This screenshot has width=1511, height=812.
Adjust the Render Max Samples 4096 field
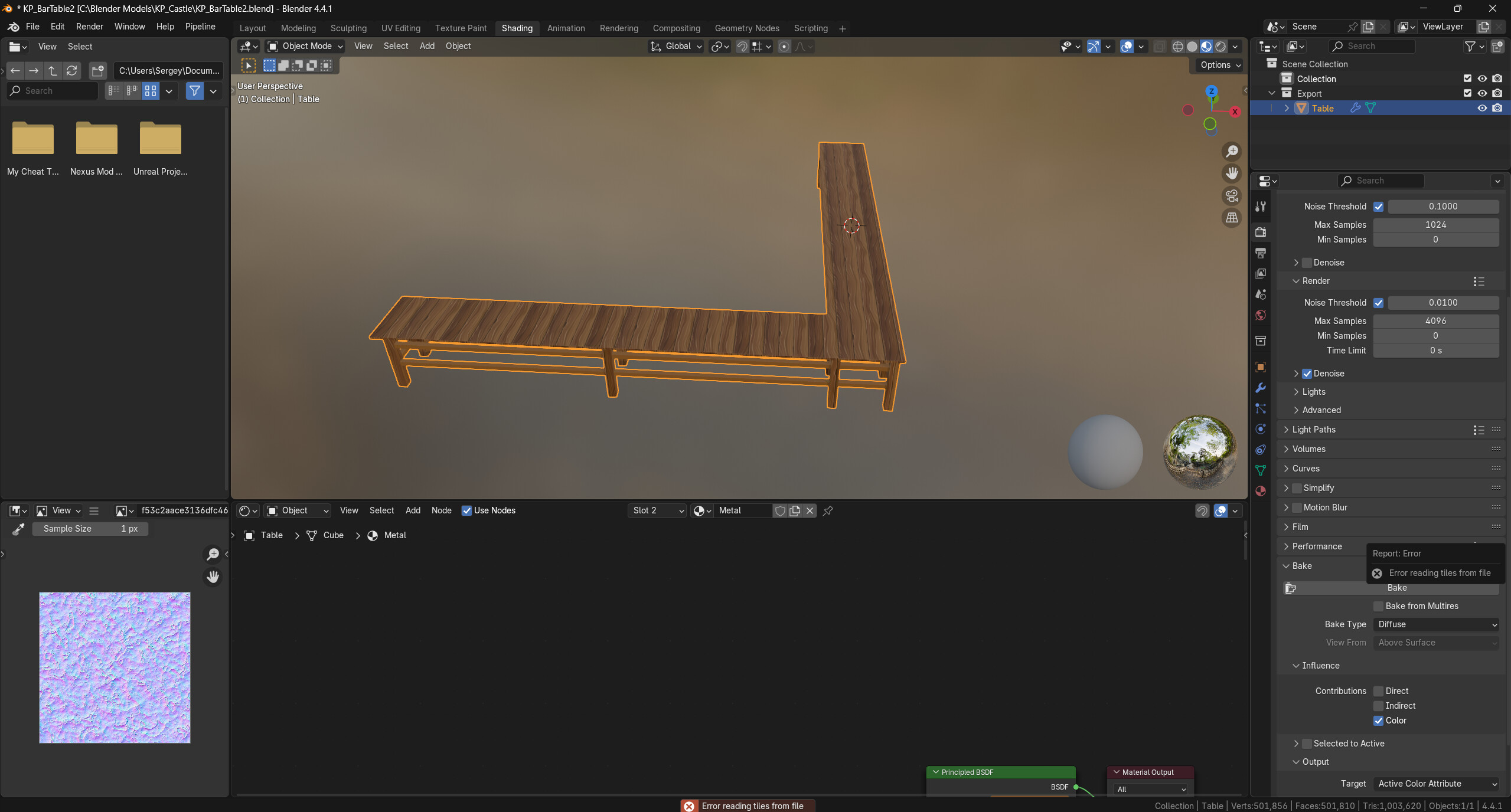[1436, 321]
